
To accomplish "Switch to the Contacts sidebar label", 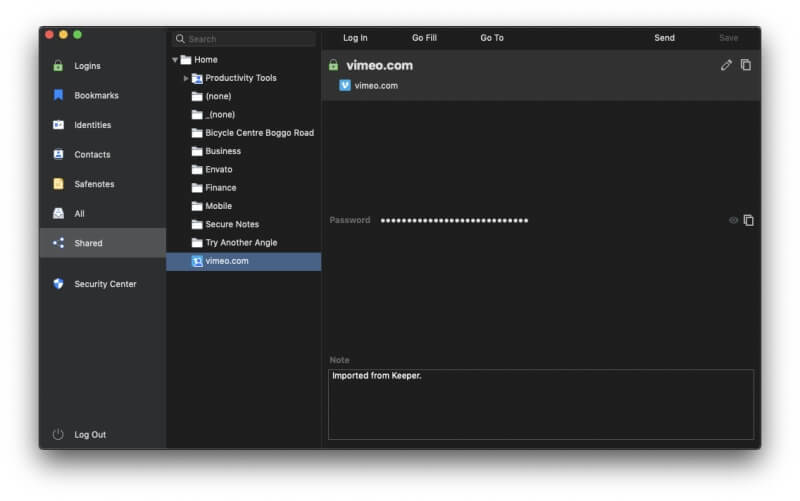I will pyautogui.click(x=92, y=155).
